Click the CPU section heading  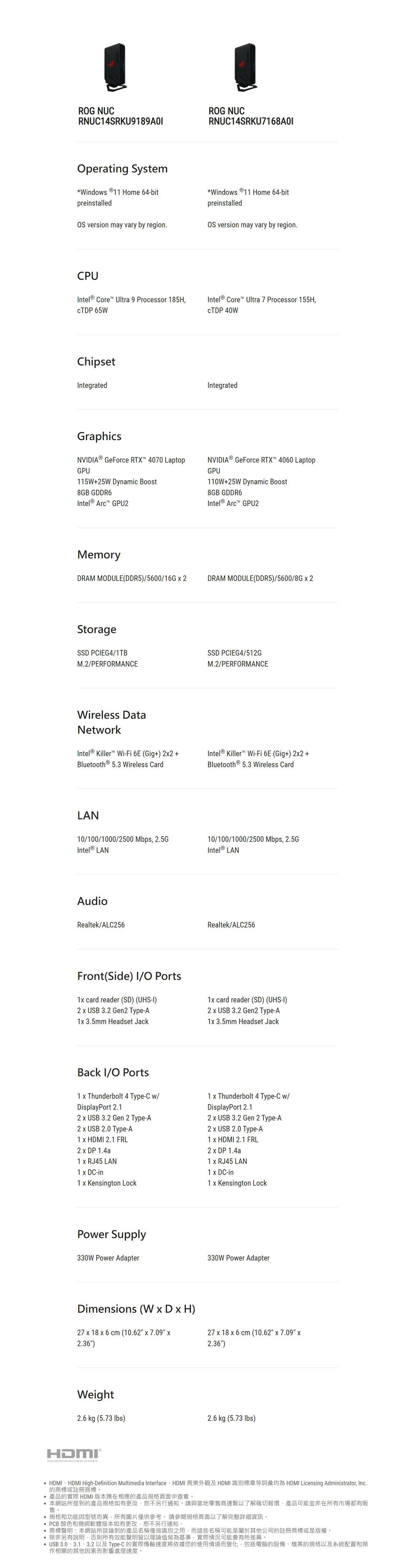coord(88,276)
